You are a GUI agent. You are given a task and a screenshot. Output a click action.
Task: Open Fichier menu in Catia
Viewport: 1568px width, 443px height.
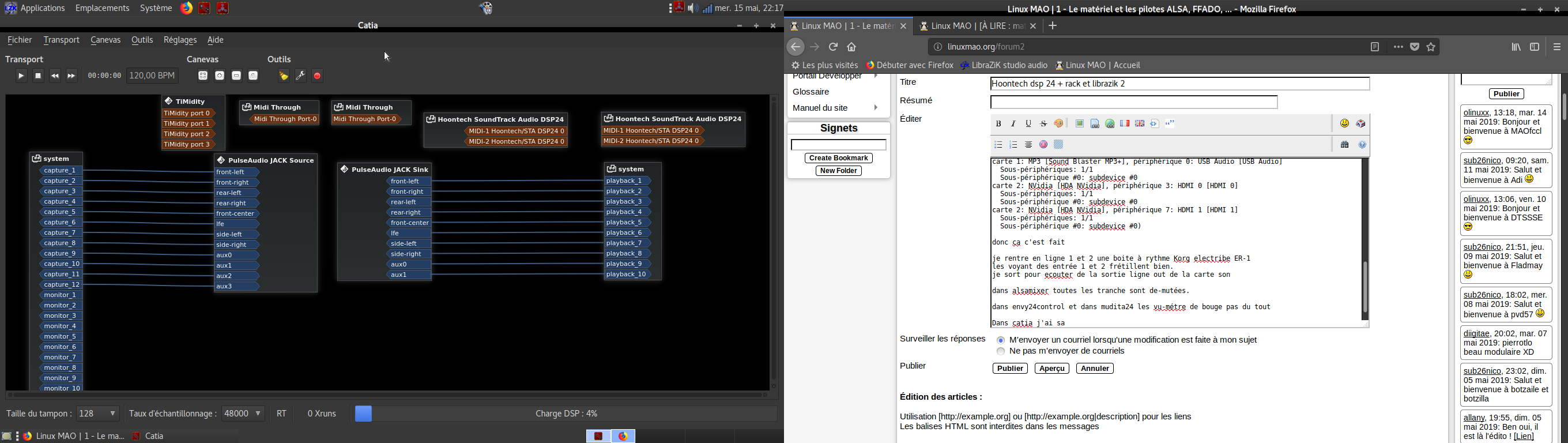20,40
